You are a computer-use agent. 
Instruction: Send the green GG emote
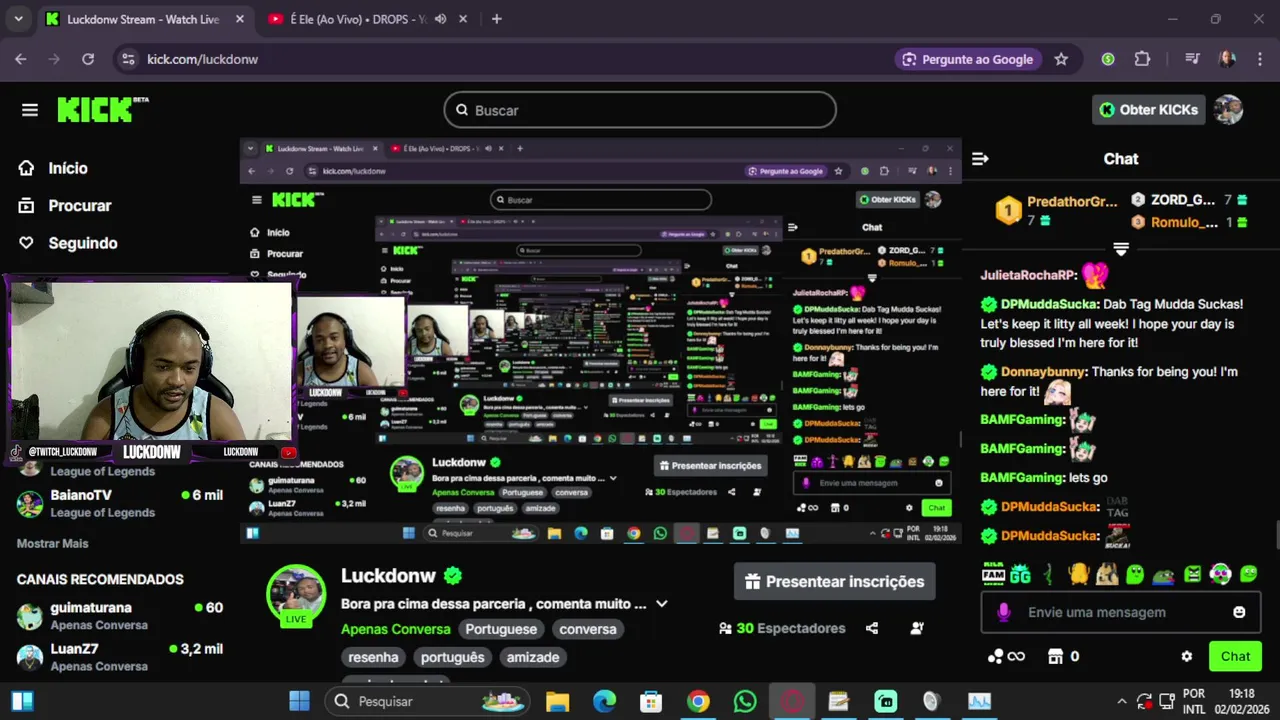pyautogui.click(x=1020, y=574)
